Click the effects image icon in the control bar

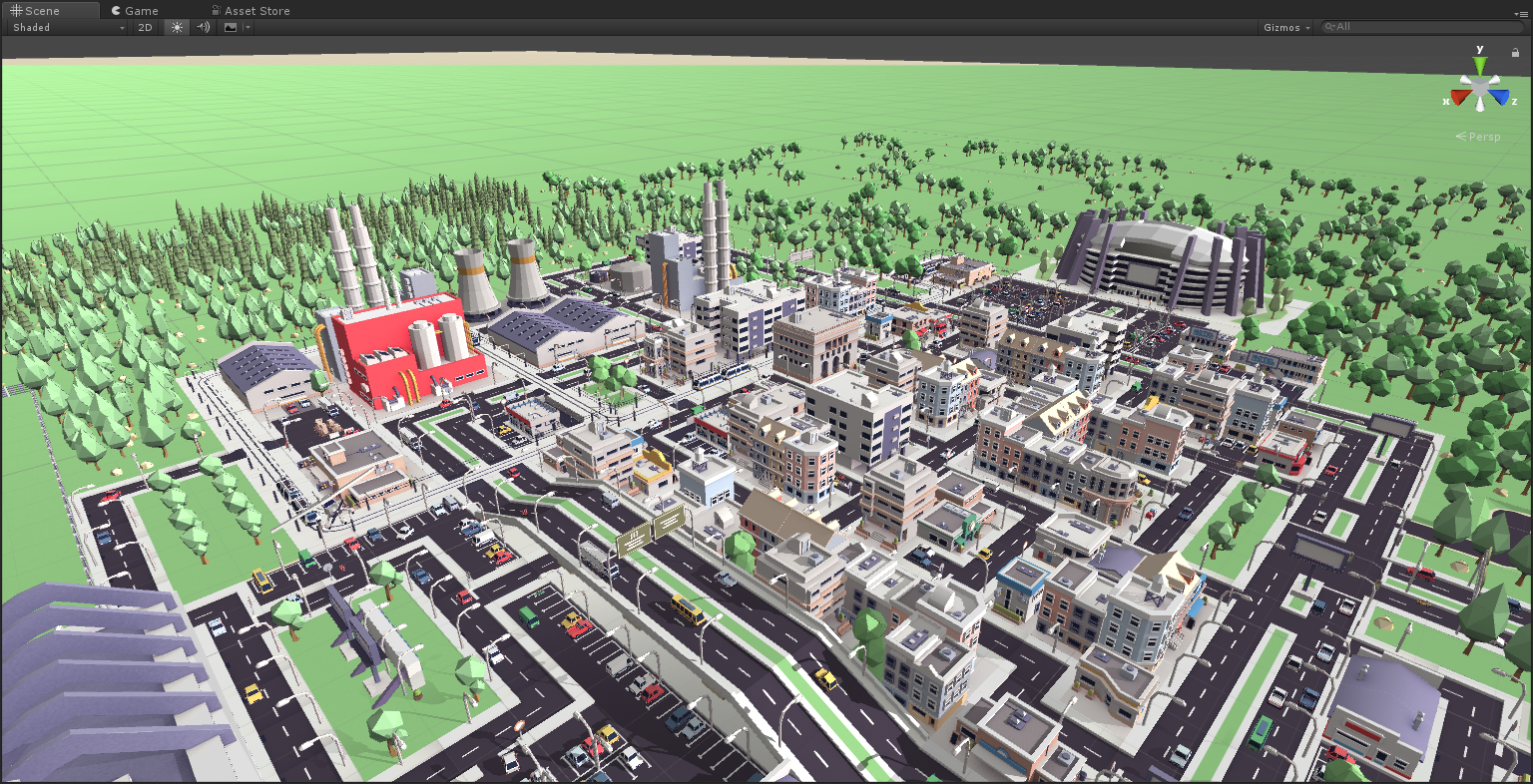coord(231,27)
